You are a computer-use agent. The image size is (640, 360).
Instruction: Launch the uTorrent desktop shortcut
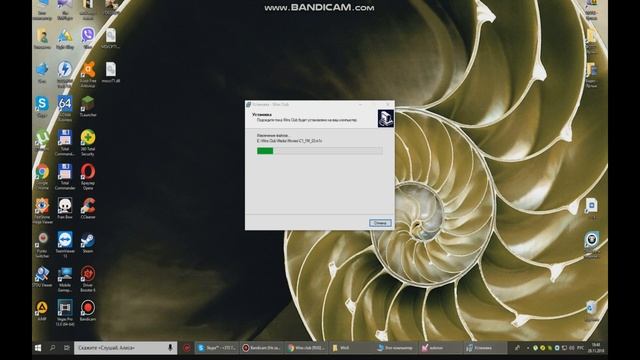click(x=42, y=141)
